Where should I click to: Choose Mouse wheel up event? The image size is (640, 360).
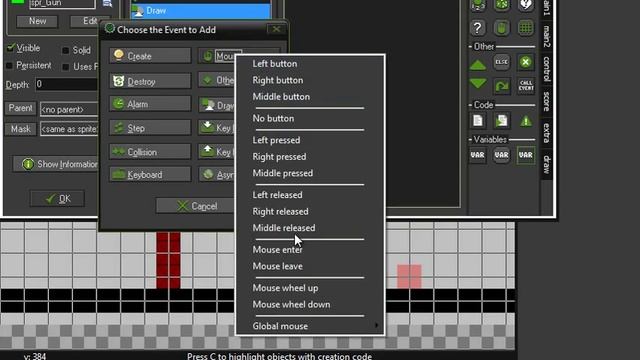click(285, 288)
